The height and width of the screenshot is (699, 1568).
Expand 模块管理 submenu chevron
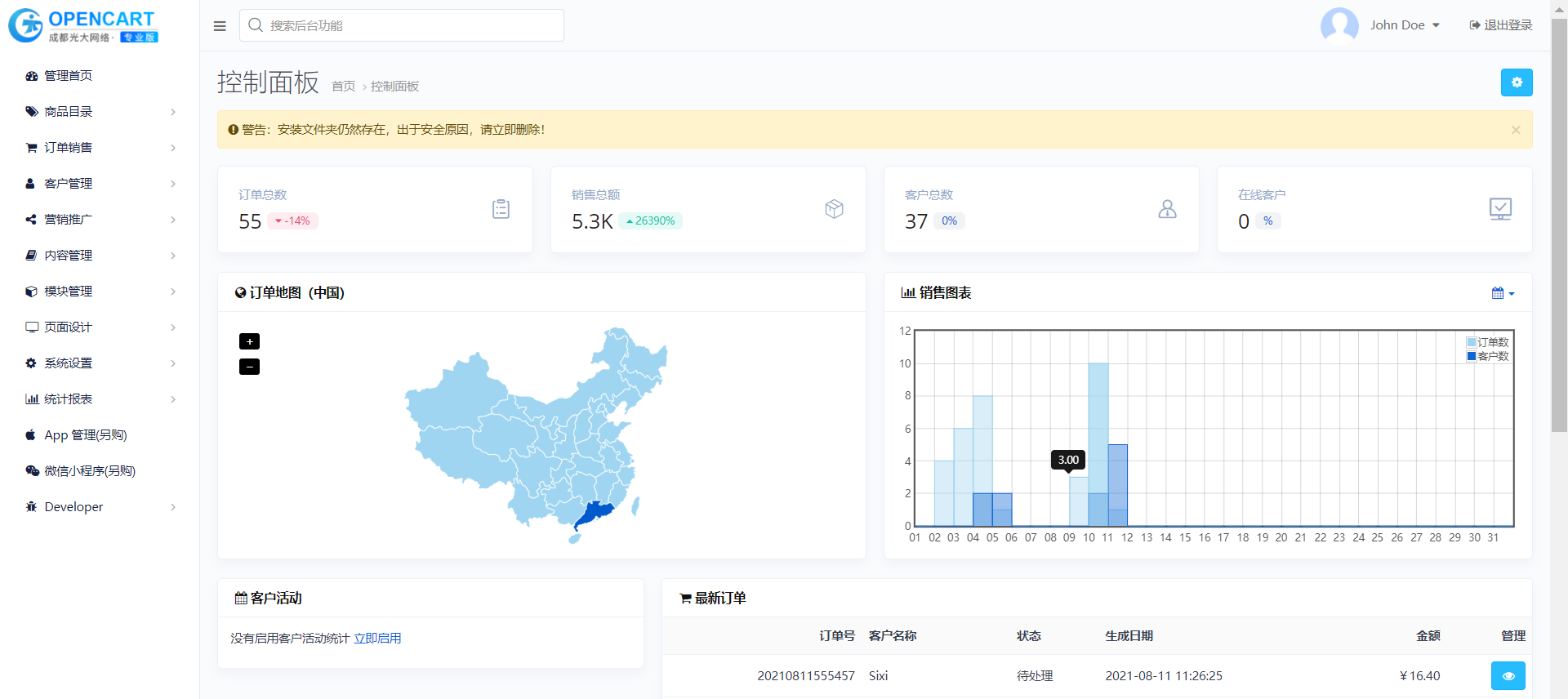173,292
